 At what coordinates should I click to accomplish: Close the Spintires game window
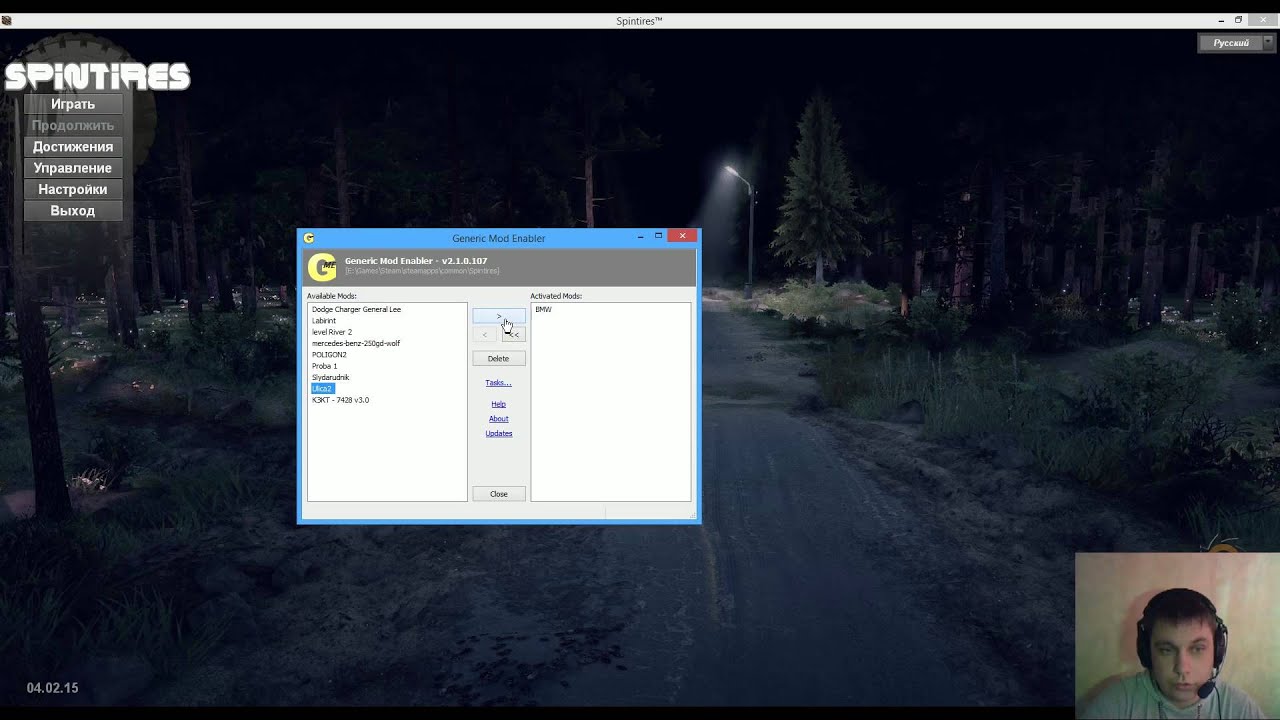coord(1262,20)
